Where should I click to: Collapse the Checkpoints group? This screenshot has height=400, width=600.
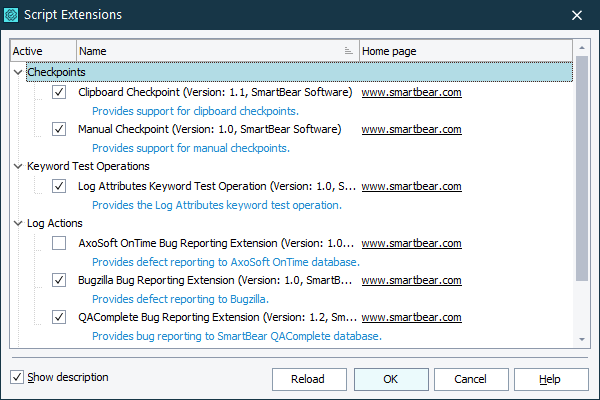coord(19,73)
